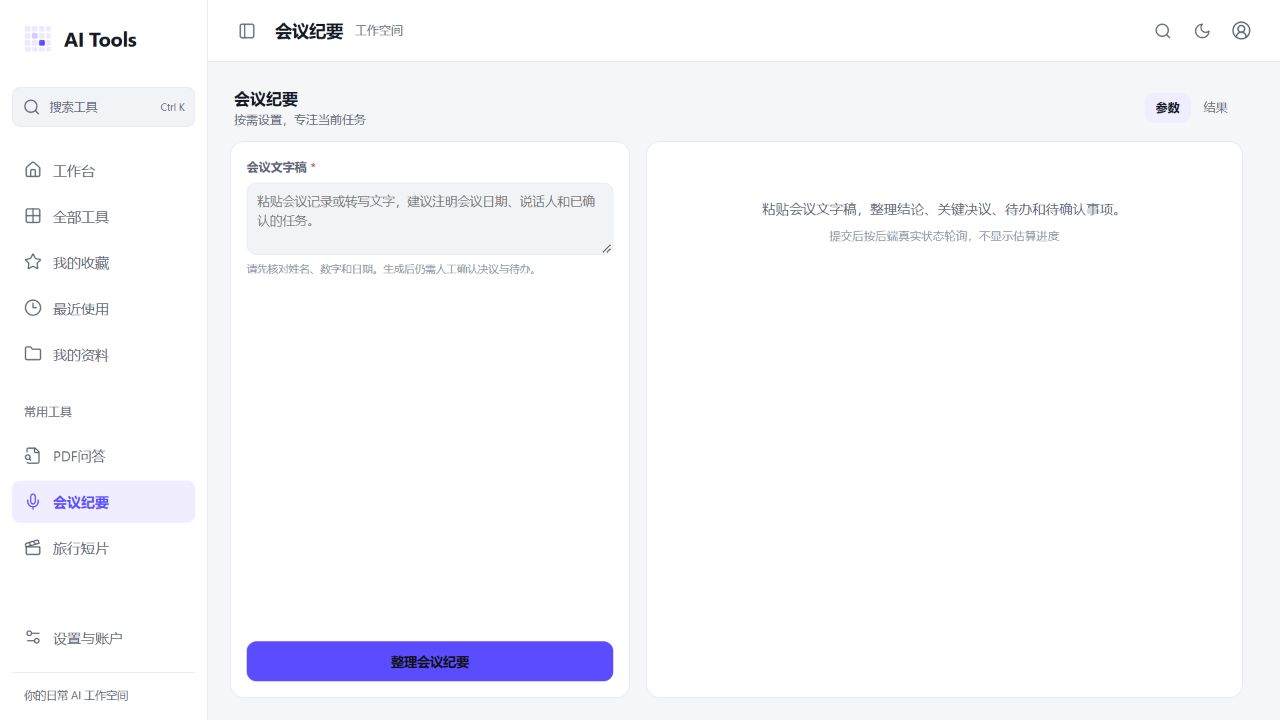Open the user account avatar icon
Viewport: 1280px width, 720px height.
click(1241, 31)
